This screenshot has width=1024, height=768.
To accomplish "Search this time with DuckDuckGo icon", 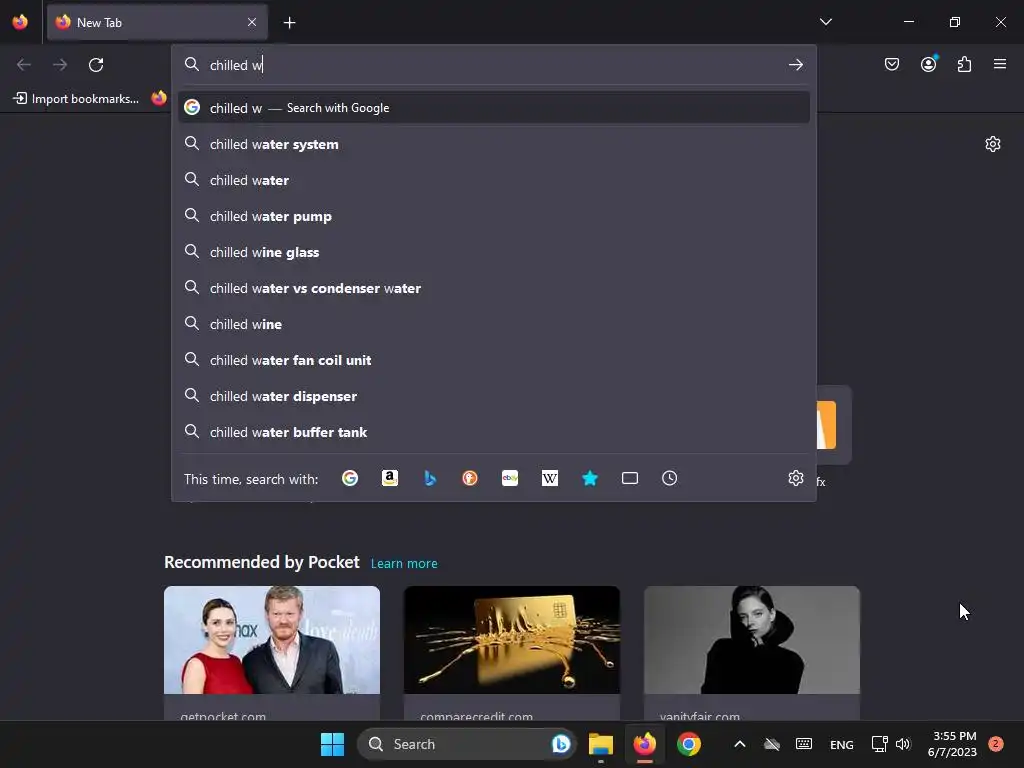I will click(470, 478).
